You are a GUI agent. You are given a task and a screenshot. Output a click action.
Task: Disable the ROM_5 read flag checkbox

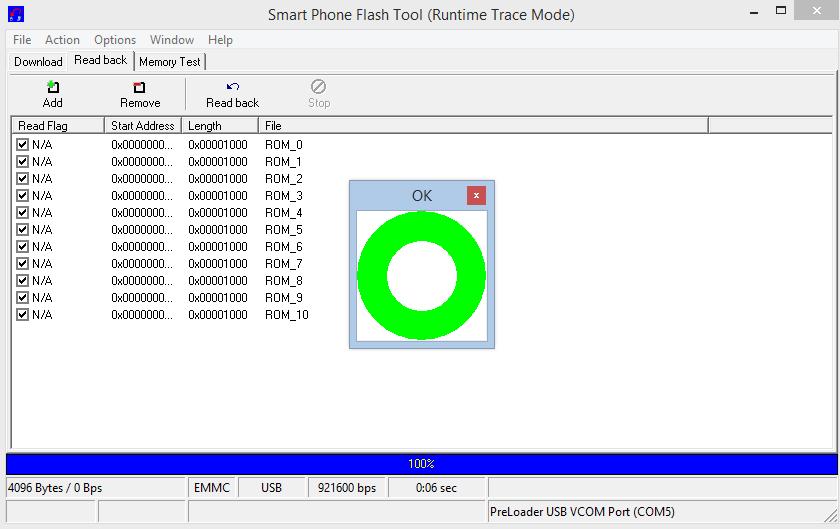pyautogui.click(x=22, y=229)
